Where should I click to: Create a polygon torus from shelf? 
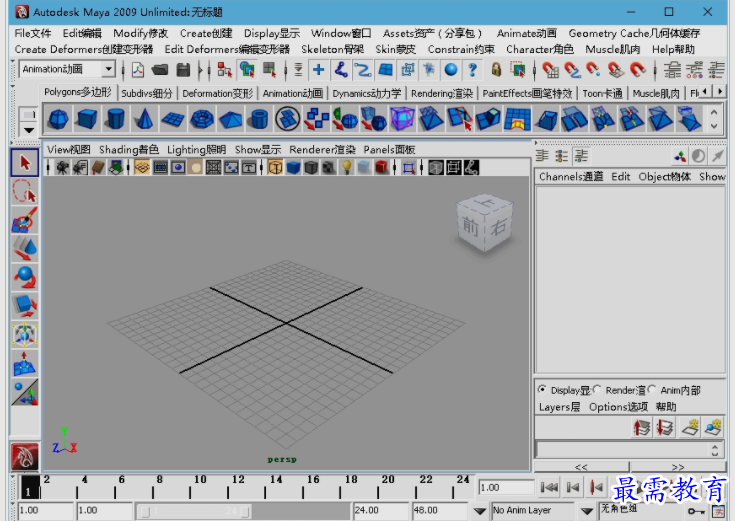tap(202, 119)
